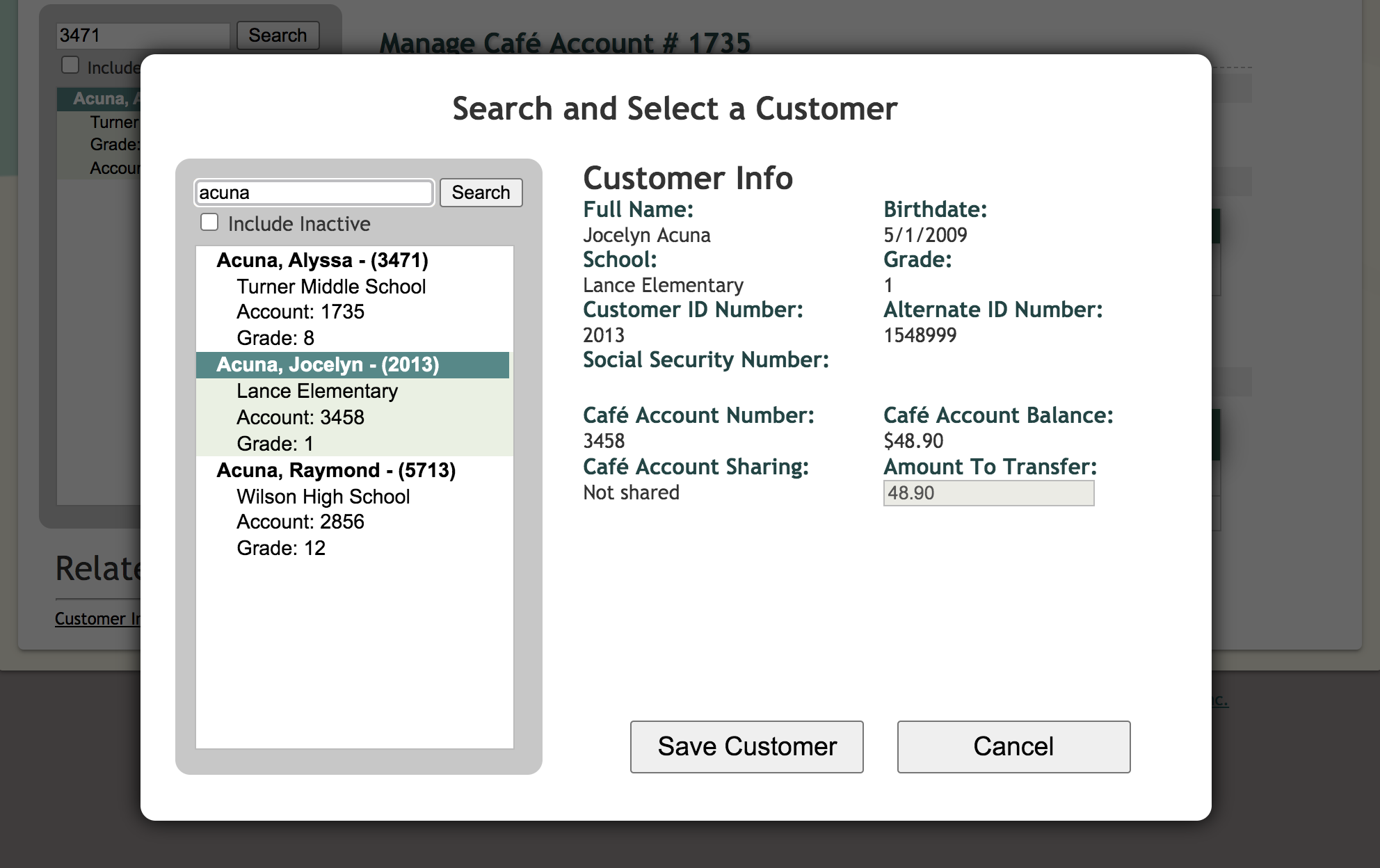Click the background 3471 search field
The height and width of the screenshot is (868, 1380).
[143, 35]
